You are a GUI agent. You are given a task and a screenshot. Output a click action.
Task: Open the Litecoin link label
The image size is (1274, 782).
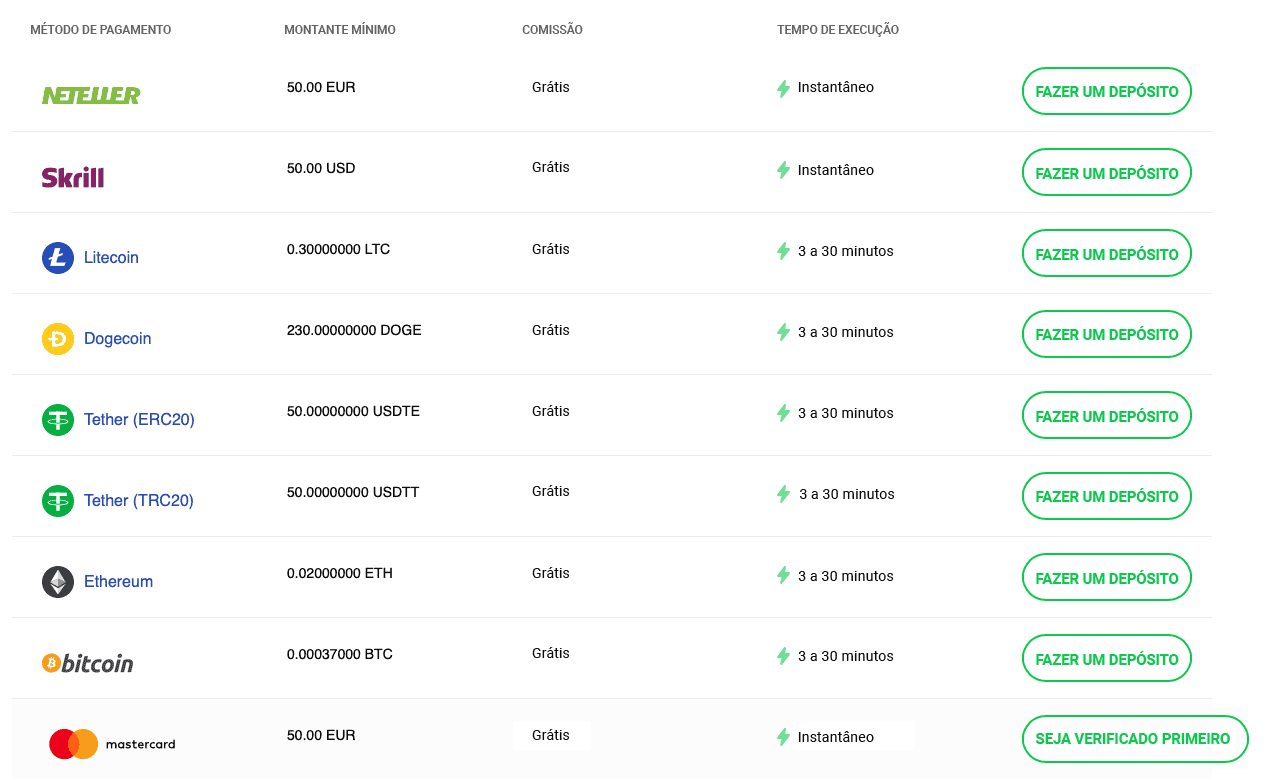[x=111, y=257]
